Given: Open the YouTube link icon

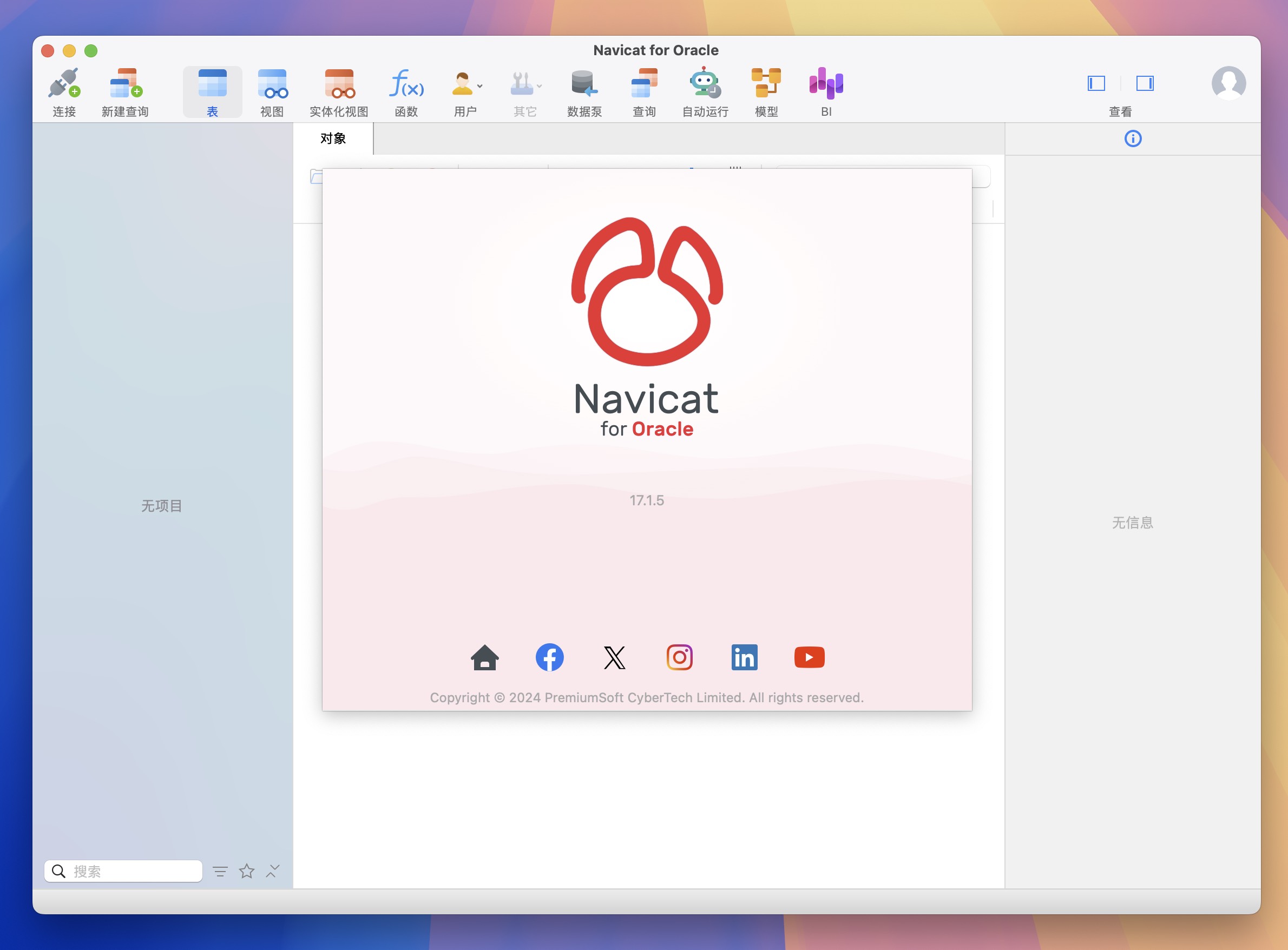Looking at the screenshot, I should (810, 657).
